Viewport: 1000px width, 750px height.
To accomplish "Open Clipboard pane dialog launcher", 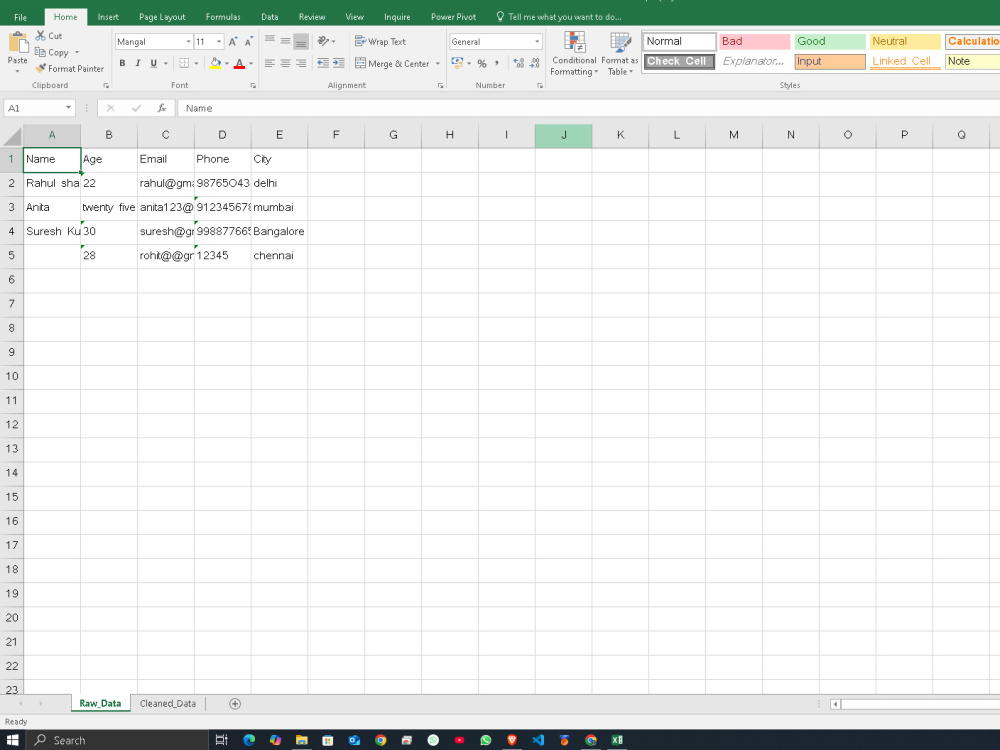I will [x=106, y=85].
